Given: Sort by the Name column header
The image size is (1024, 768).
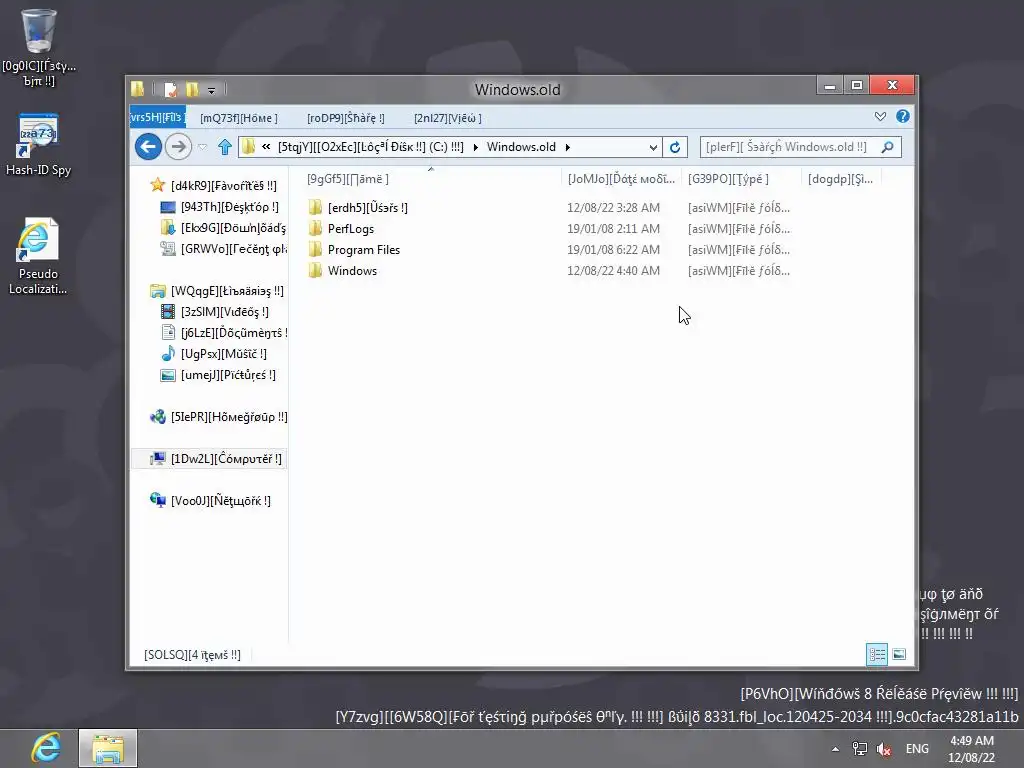Looking at the screenshot, I should point(430,178).
